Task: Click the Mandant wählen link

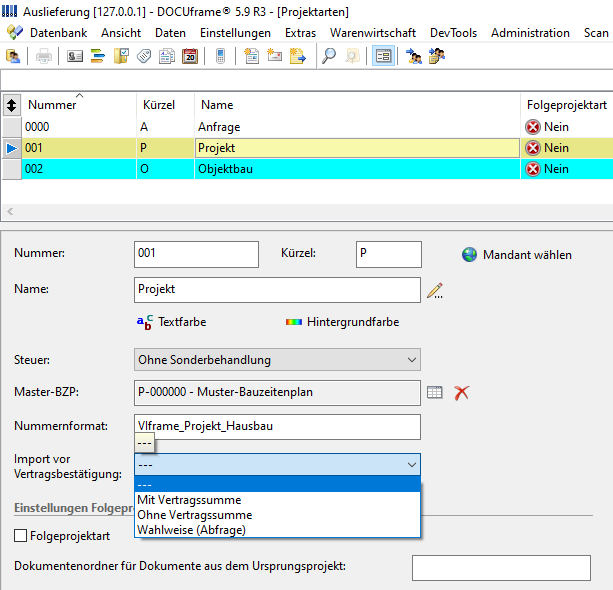Action: click(x=527, y=255)
